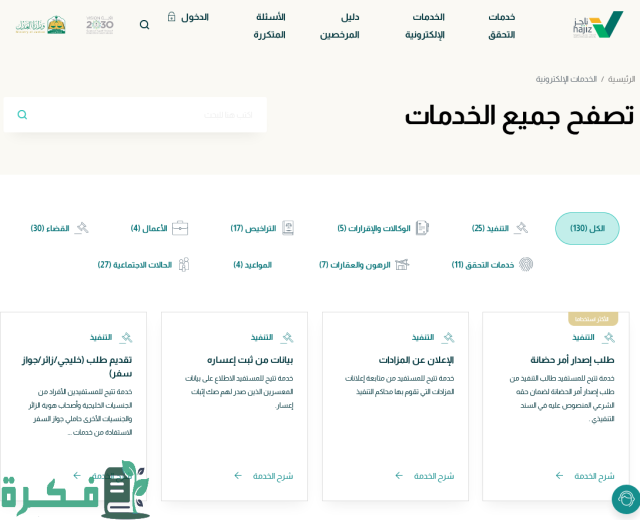Viewport: 640px width, 520px height.
Task: Click the license icon next to التراخيص
Action: 289,228
